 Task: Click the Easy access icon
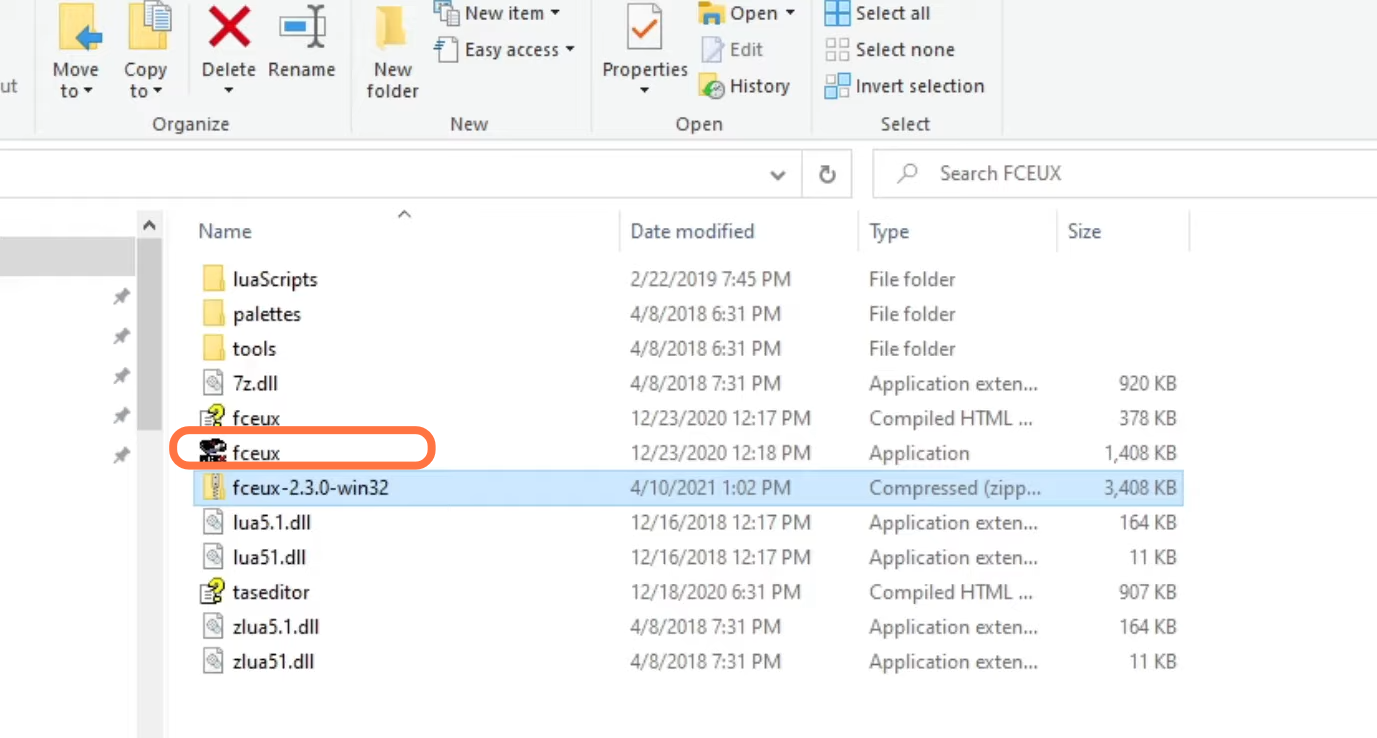tap(446, 49)
